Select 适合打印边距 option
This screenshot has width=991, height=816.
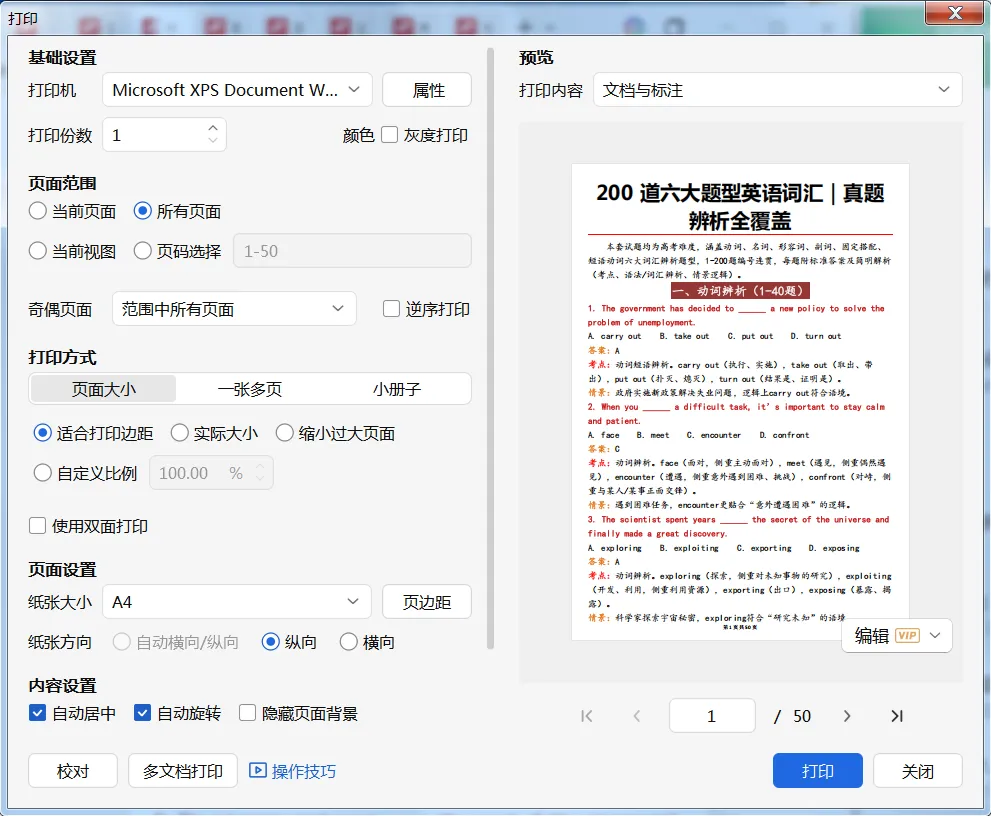[x=42, y=433]
